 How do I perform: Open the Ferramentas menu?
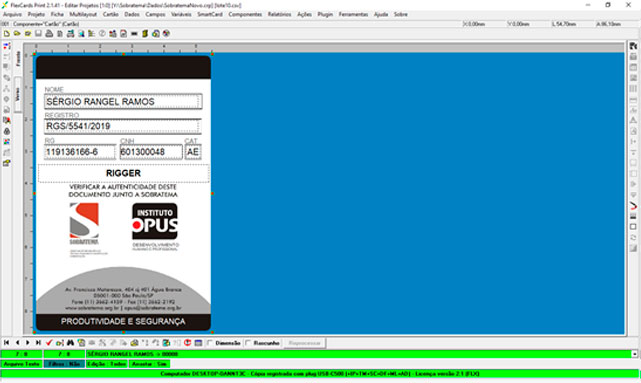click(353, 14)
